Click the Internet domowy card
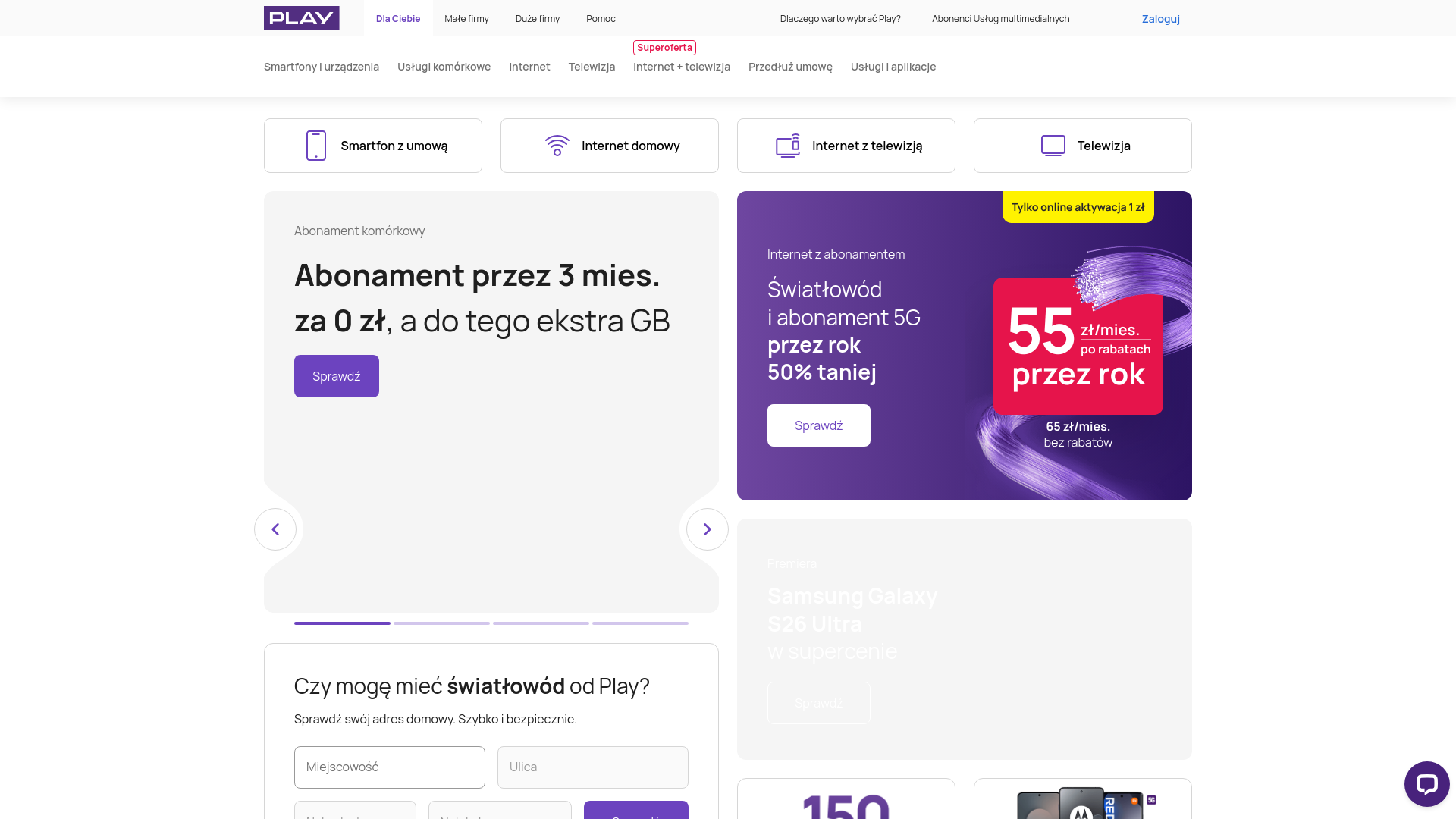 tap(610, 146)
